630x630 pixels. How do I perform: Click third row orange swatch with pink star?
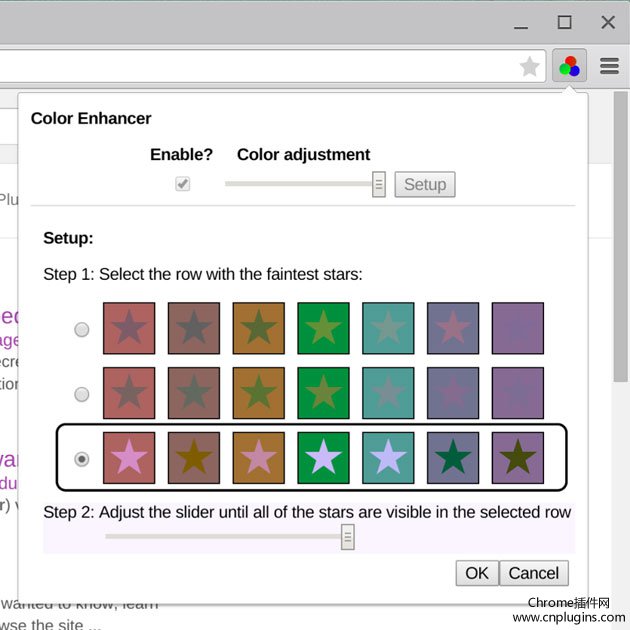pos(259,458)
